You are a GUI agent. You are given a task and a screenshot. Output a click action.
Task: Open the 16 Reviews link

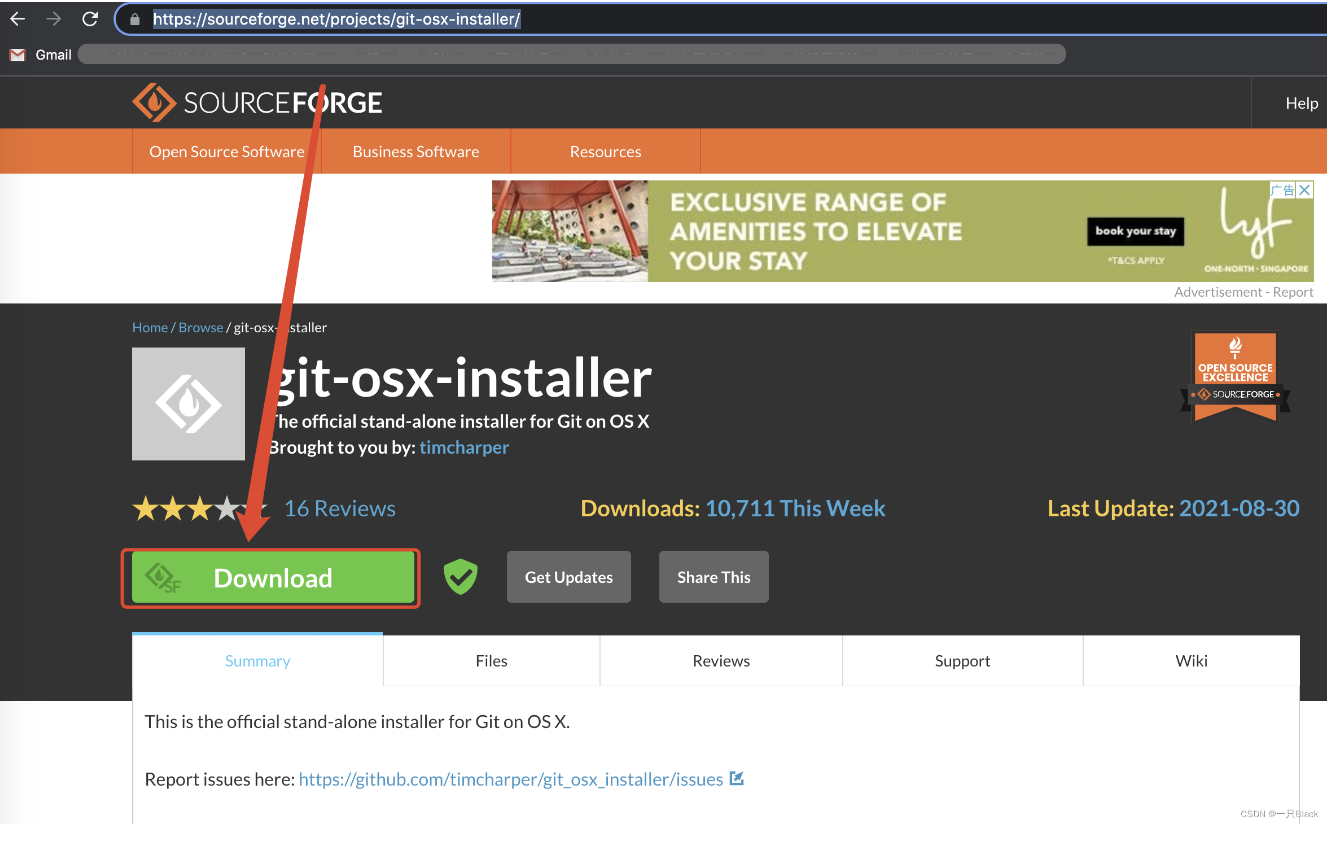pyautogui.click(x=340, y=508)
